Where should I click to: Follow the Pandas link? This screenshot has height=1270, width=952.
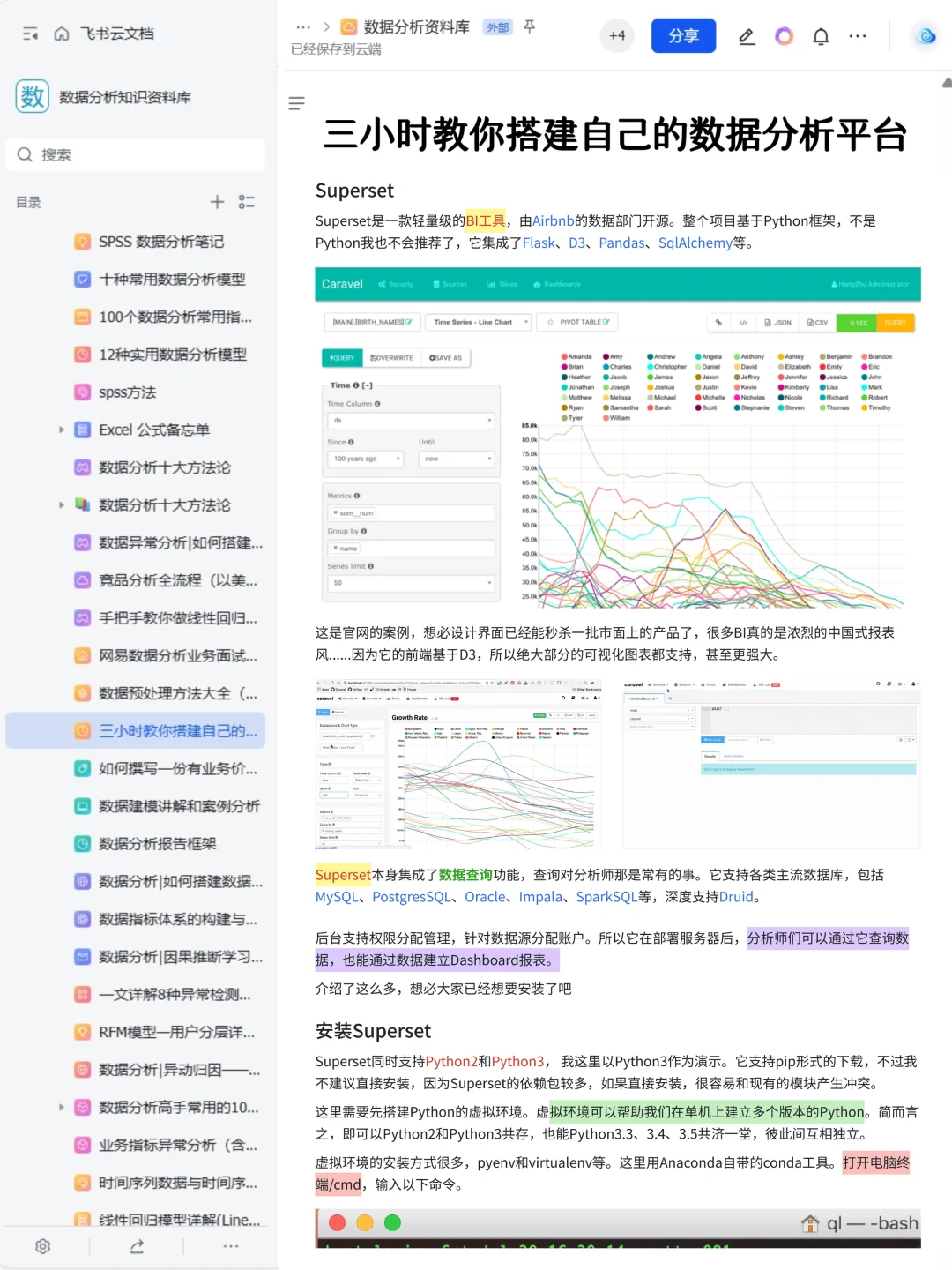(621, 243)
